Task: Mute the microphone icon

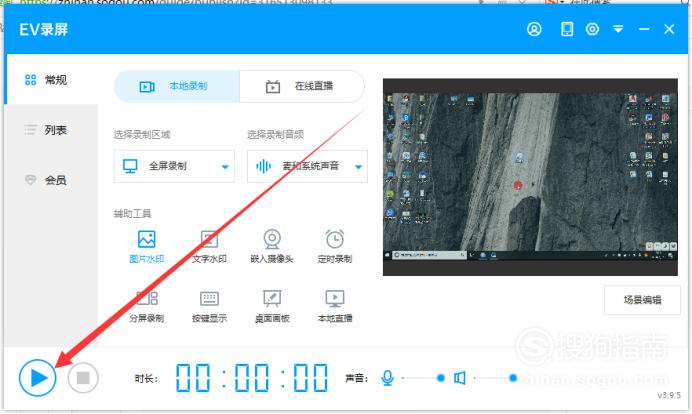Action: 387,378
